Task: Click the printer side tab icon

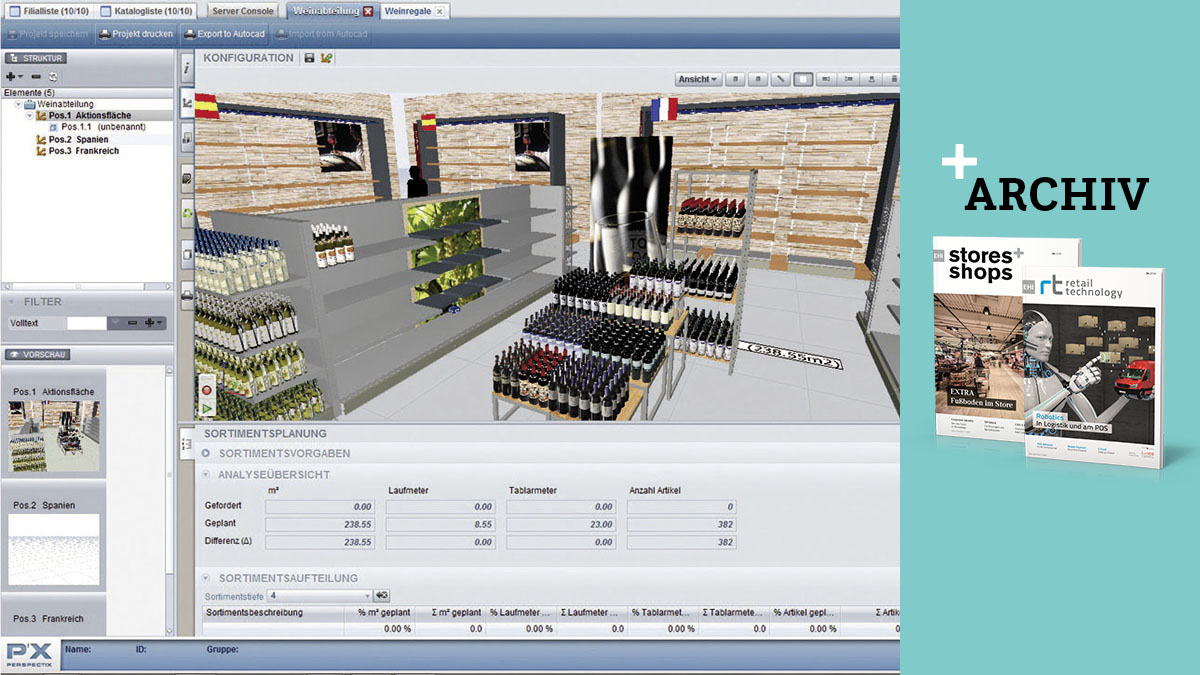Action: pyautogui.click(x=187, y=294)
